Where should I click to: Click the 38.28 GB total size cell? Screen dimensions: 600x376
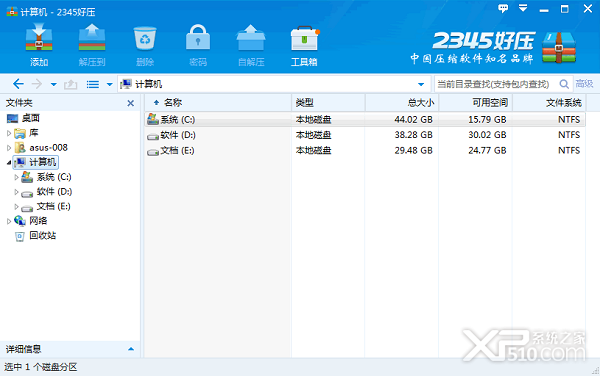click(x=413, y=135)
